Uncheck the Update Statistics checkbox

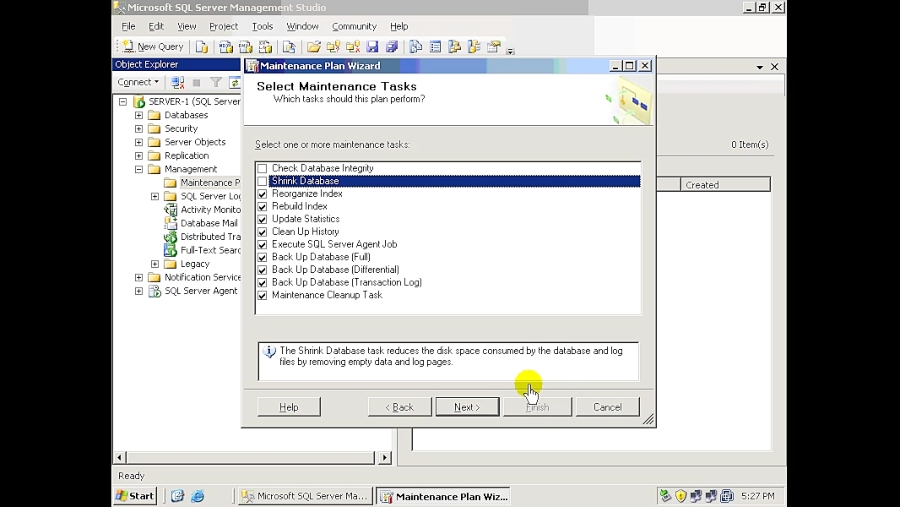click(262, 219)
